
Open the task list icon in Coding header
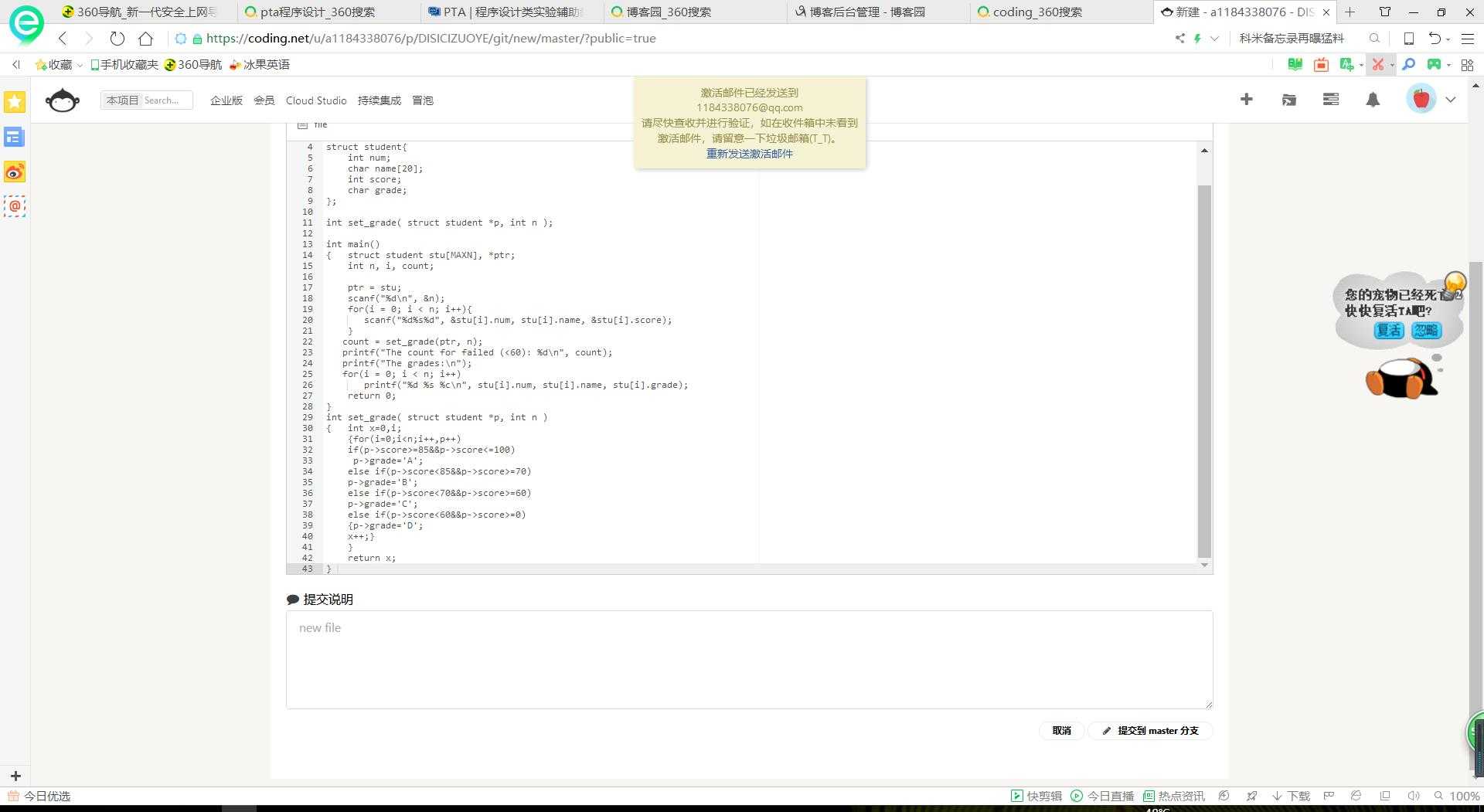(1331, 99)
